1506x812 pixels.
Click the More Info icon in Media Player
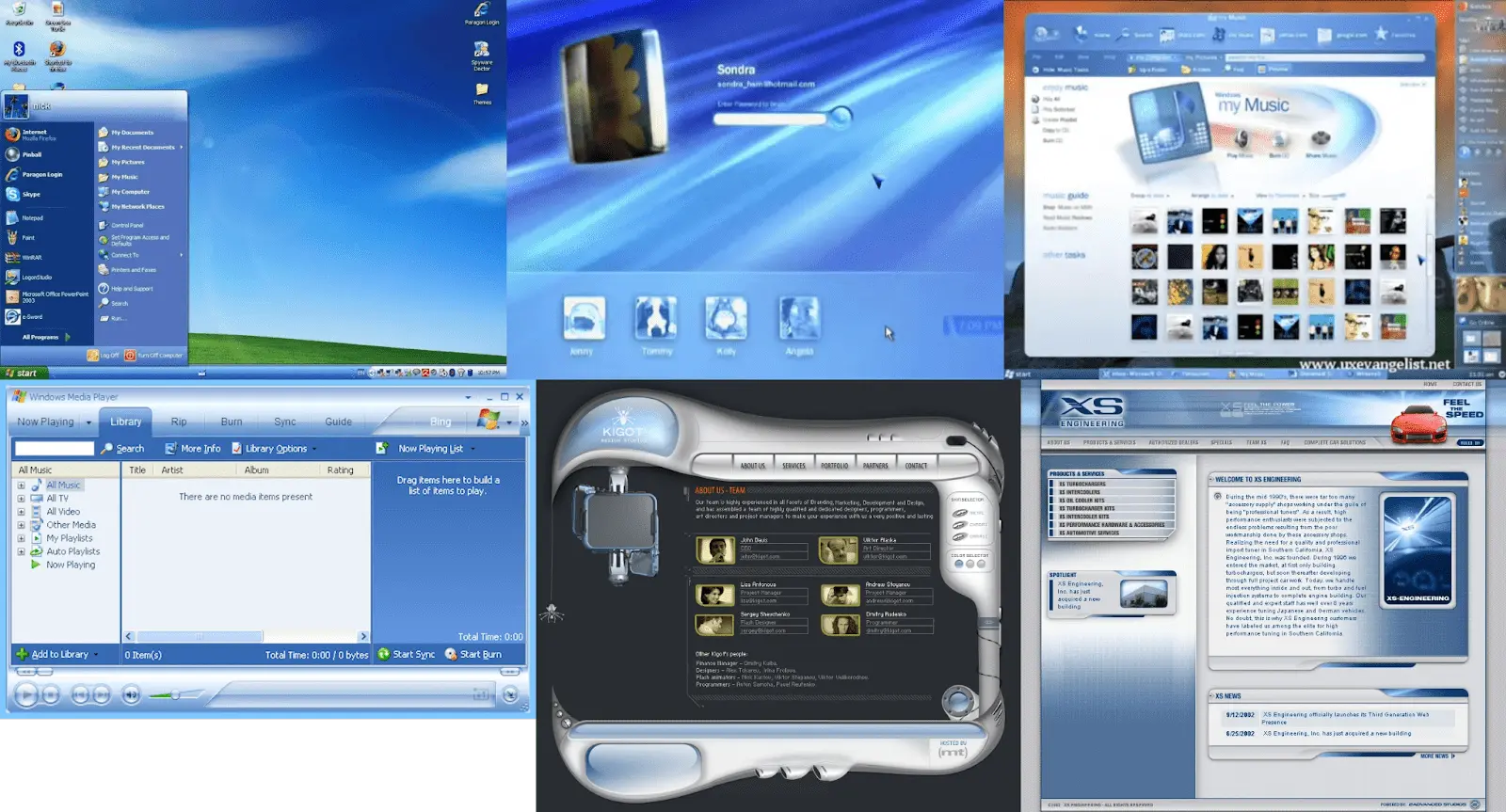coord(170,449)
